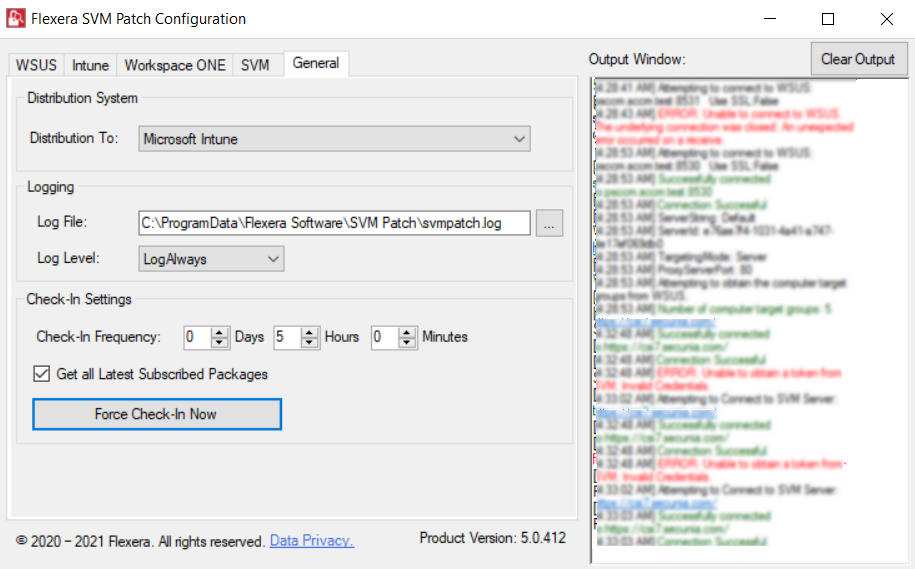Click the log file browse ellipsis button
The width and height of the screenshot is (915, 569).
(x=549, y=223)
